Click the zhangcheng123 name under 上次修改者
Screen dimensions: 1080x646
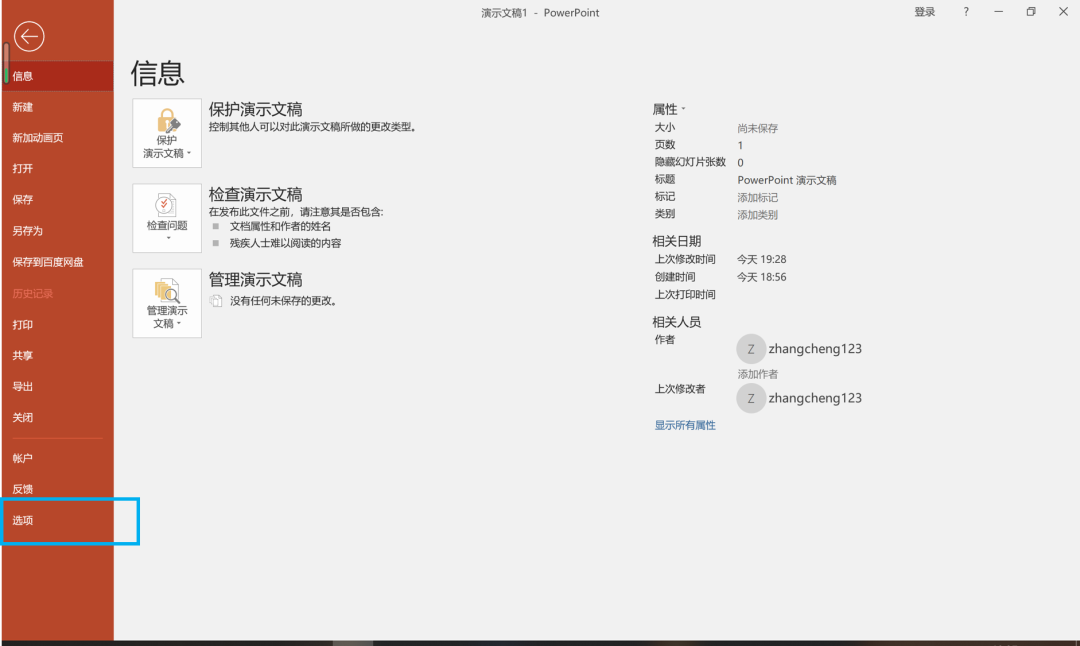tap(815, 398)
